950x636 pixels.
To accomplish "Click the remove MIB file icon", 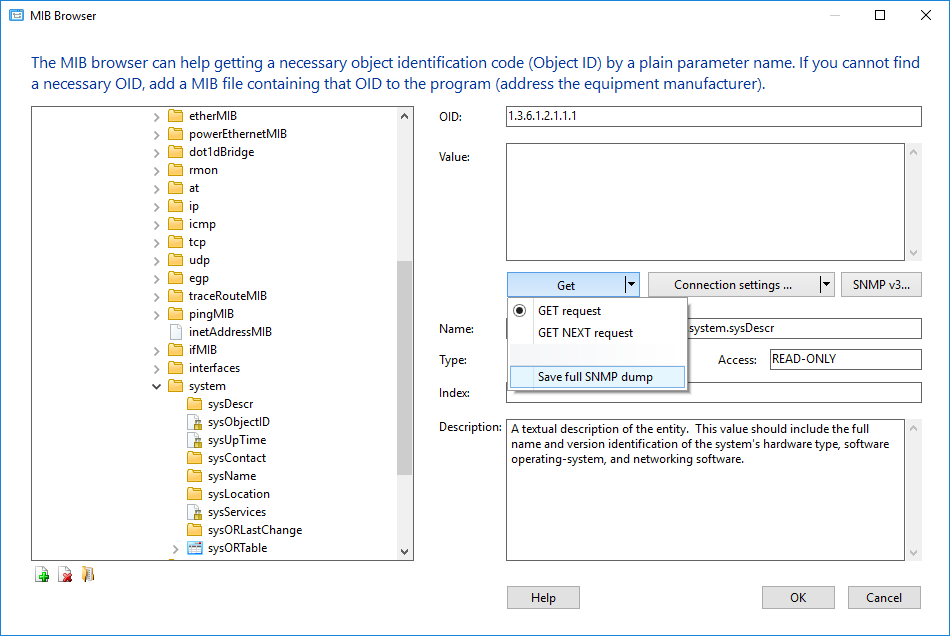I will point(65,574).
